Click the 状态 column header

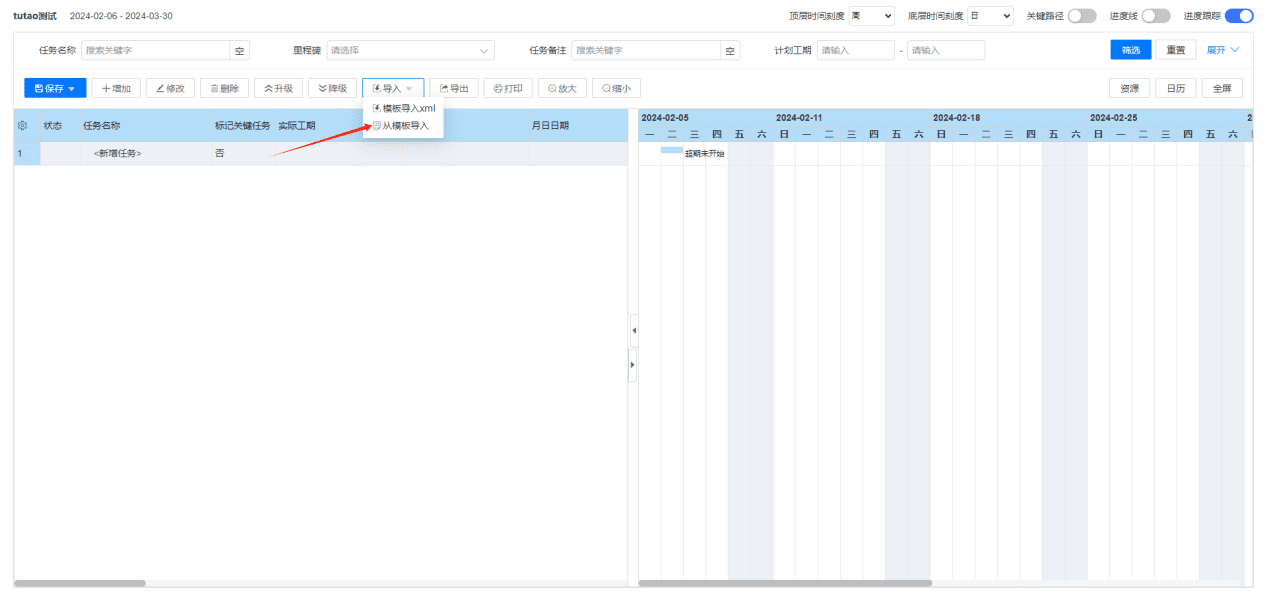(53, 126)
